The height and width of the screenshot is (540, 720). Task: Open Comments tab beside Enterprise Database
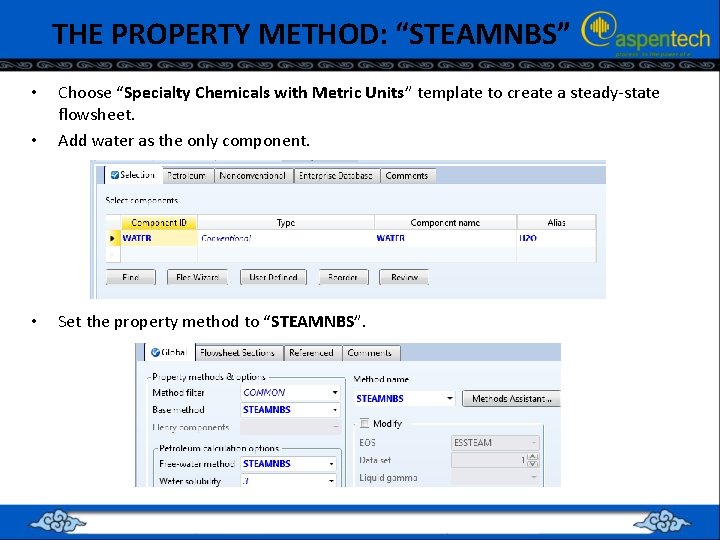(x=407, y=176)
